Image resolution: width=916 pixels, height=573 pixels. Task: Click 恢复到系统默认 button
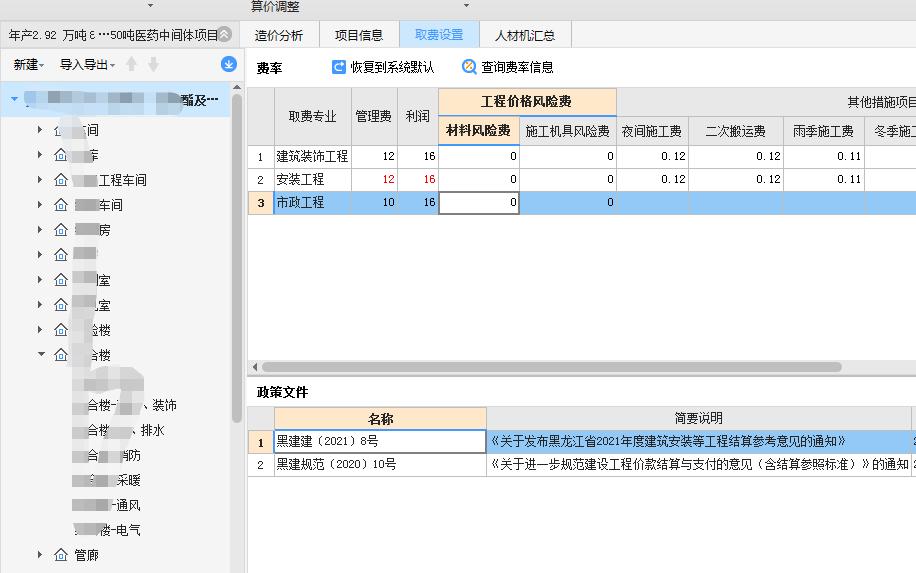[x=383, y=67]
